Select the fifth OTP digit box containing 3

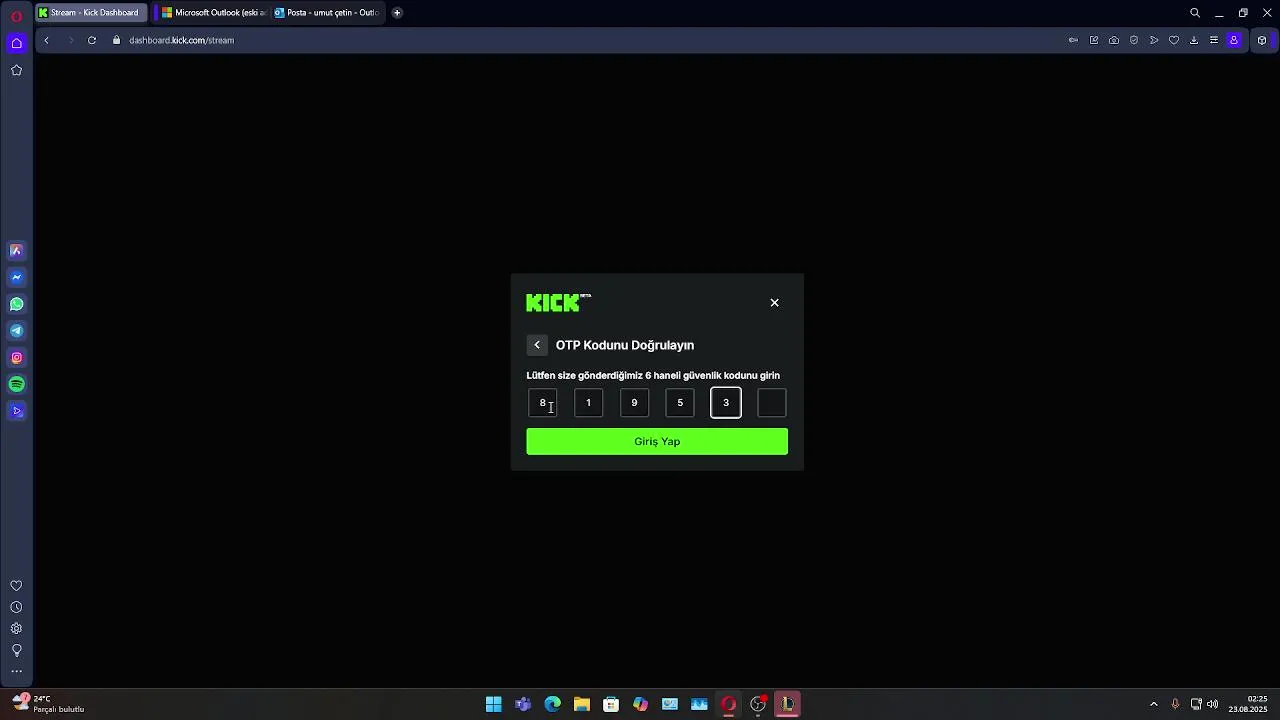pos(726,403)
